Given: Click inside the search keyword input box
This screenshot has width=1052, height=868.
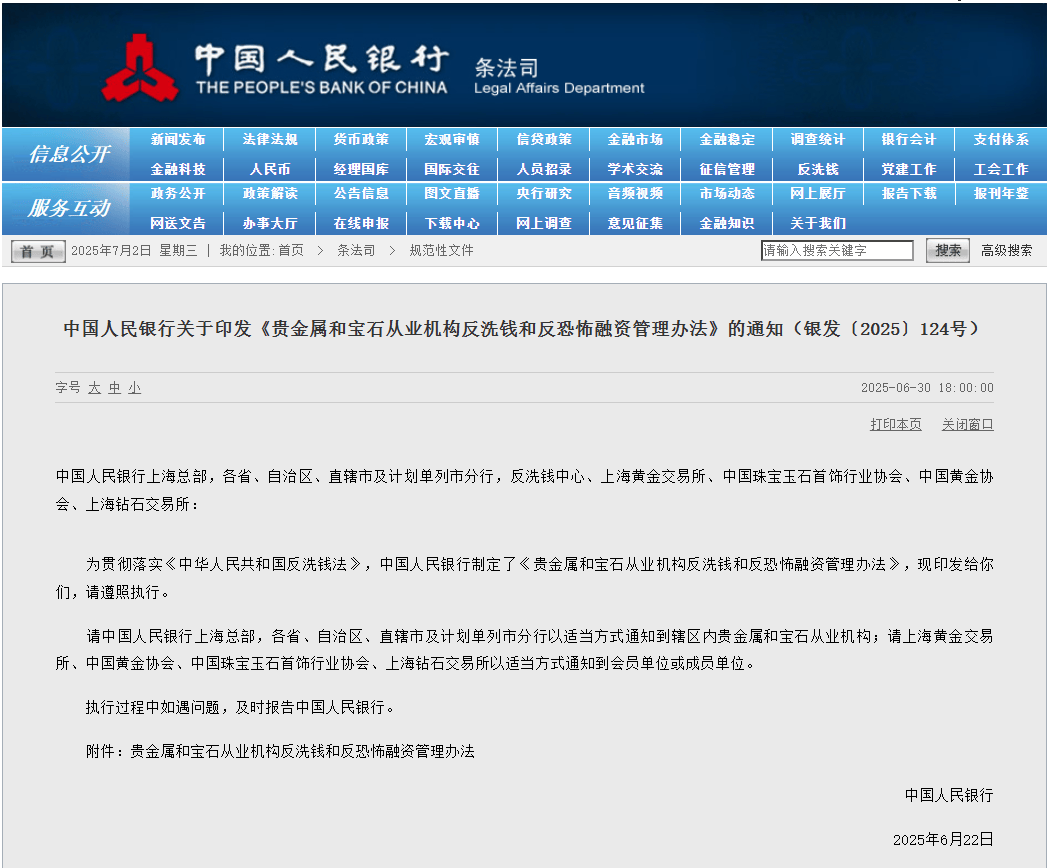Looking at the screenshot, I should pos(836,250).
